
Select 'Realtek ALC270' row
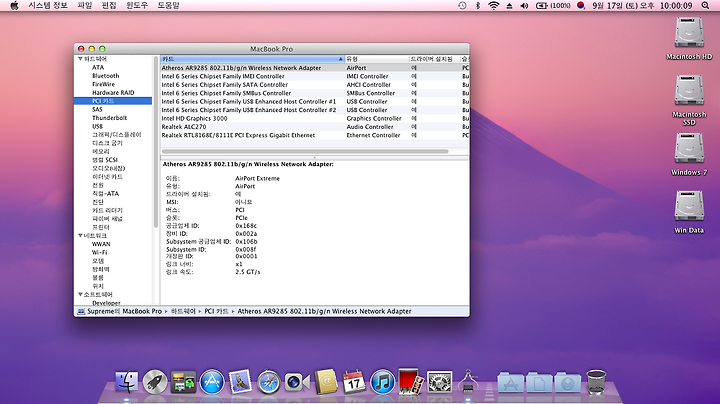[x=315, y=127]
